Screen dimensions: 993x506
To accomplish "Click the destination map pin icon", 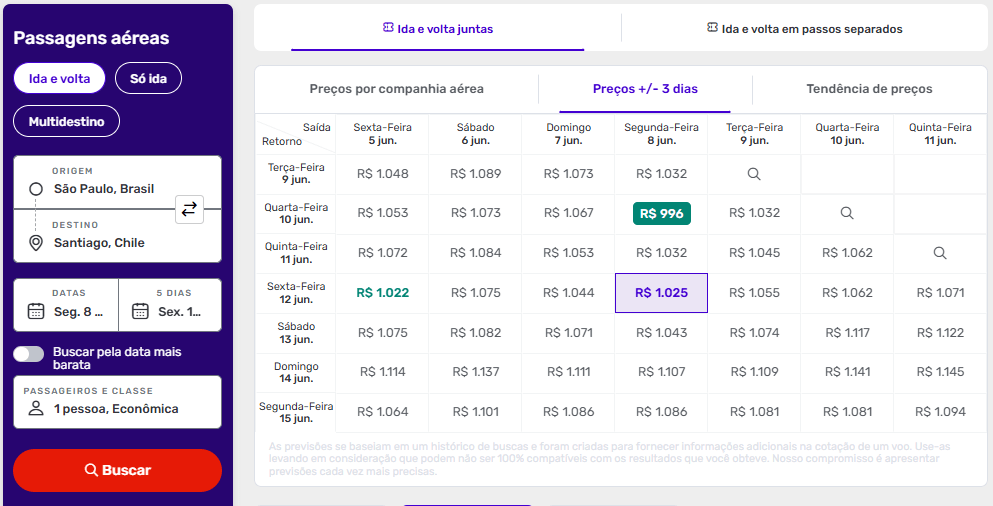I will pyautogui.click(x=36, y=243).
